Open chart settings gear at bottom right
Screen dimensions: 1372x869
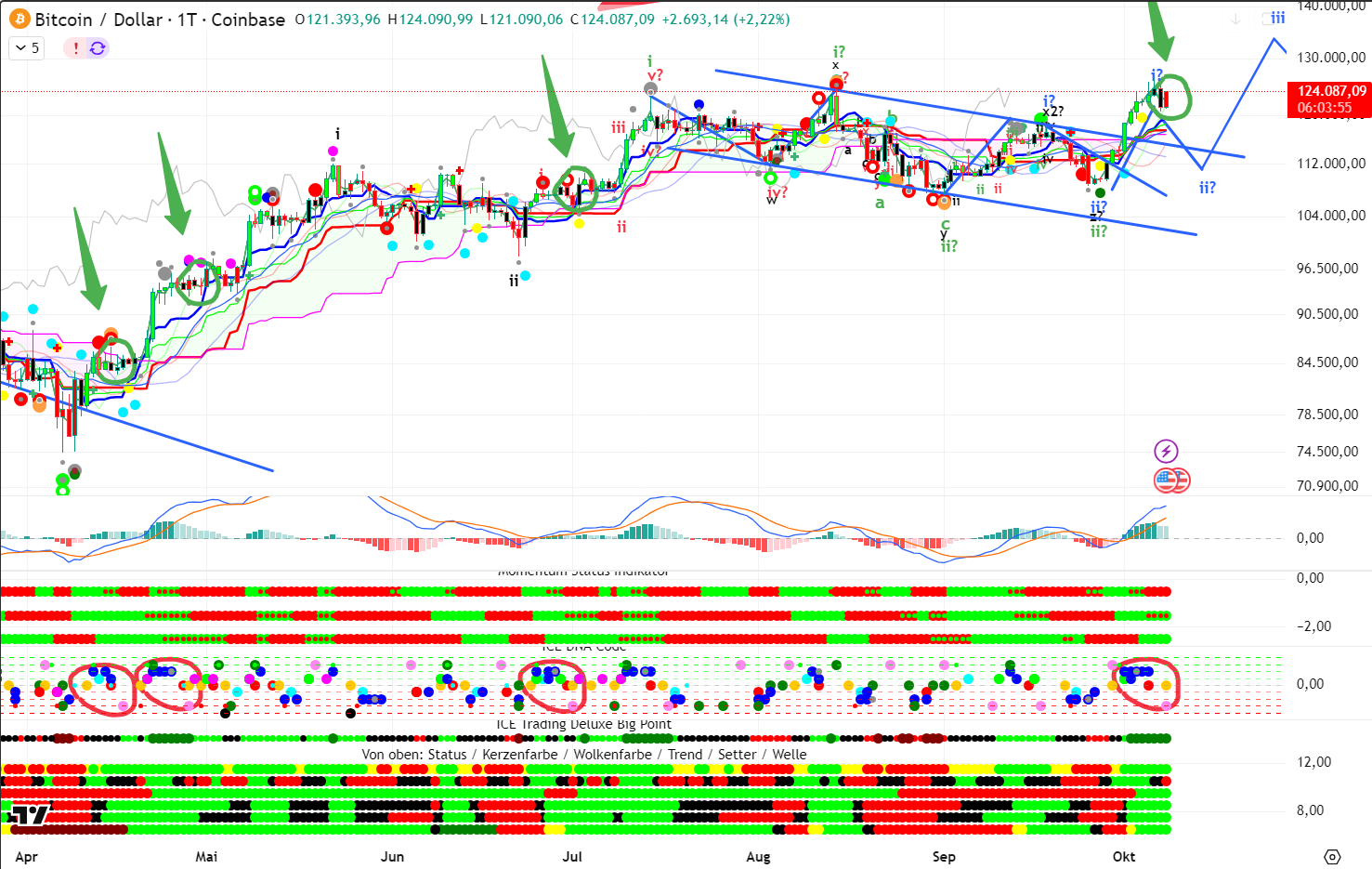pos(1332,856)
